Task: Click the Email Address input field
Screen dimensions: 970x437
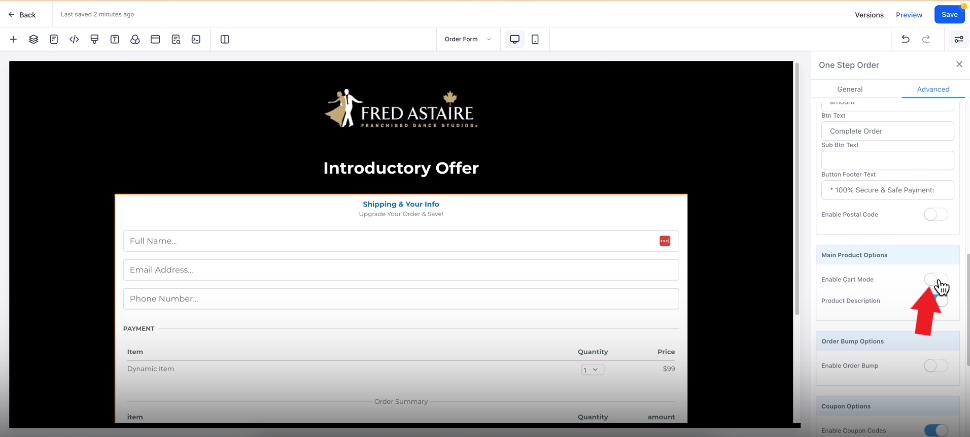Action: [400, 270]
